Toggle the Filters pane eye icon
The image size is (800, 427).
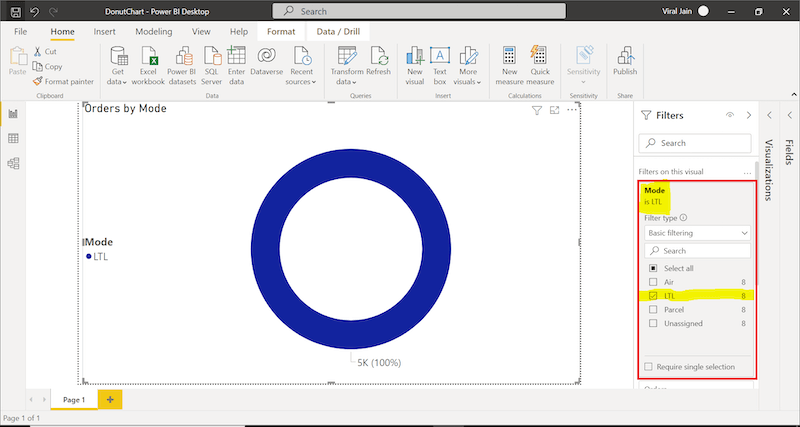coord(730,115)
